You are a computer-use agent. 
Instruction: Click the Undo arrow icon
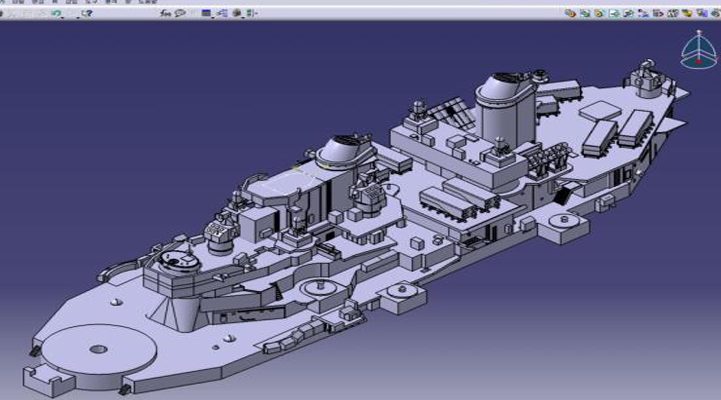(56, 13)
